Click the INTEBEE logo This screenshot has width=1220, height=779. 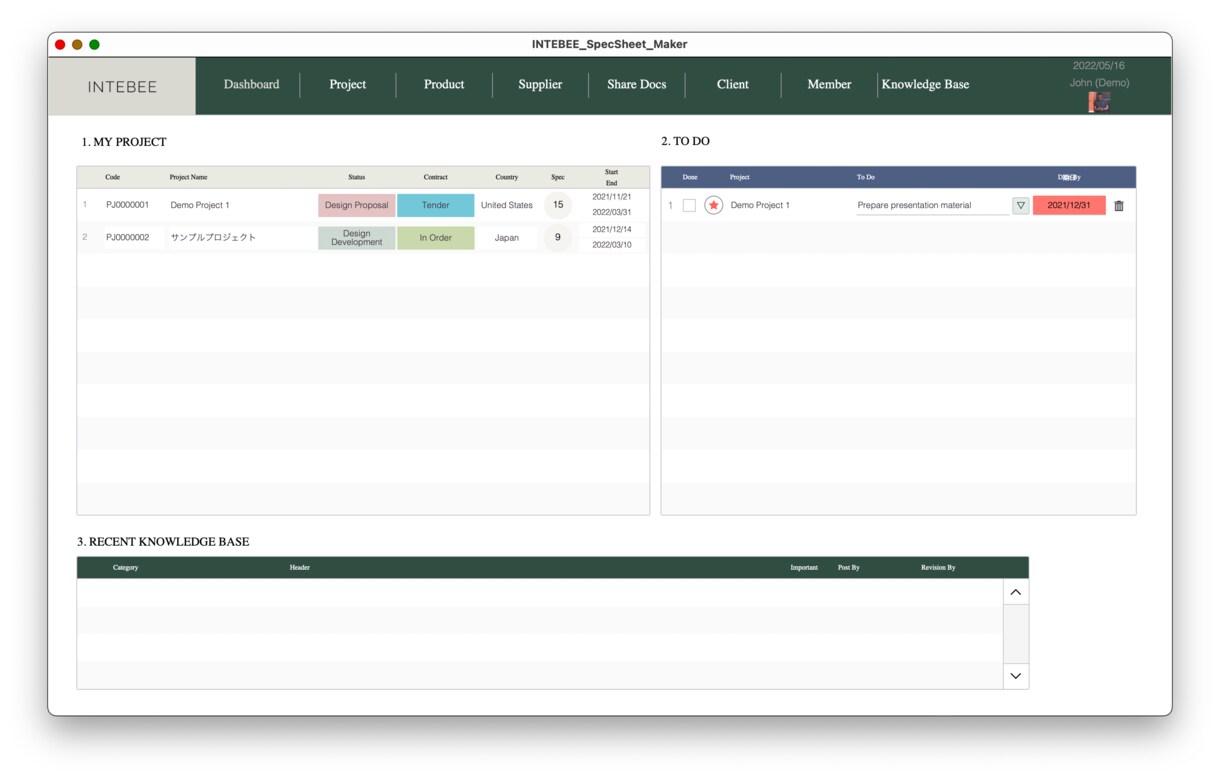point(122,86)
